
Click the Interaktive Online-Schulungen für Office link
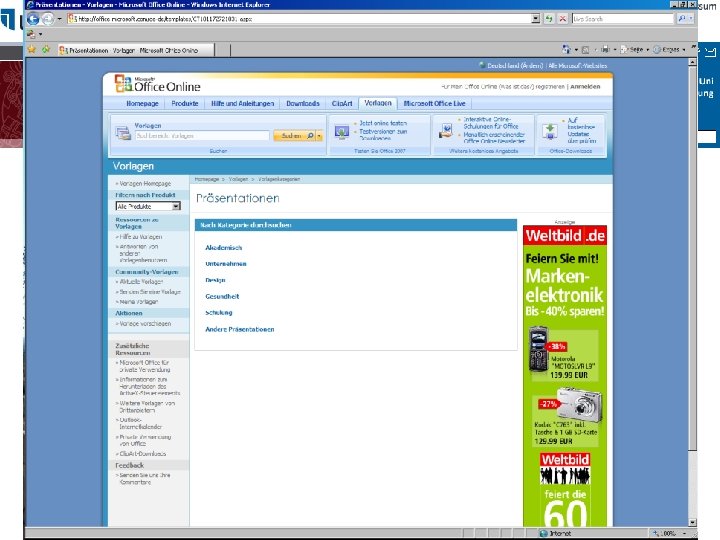click(x=491, y=123)
